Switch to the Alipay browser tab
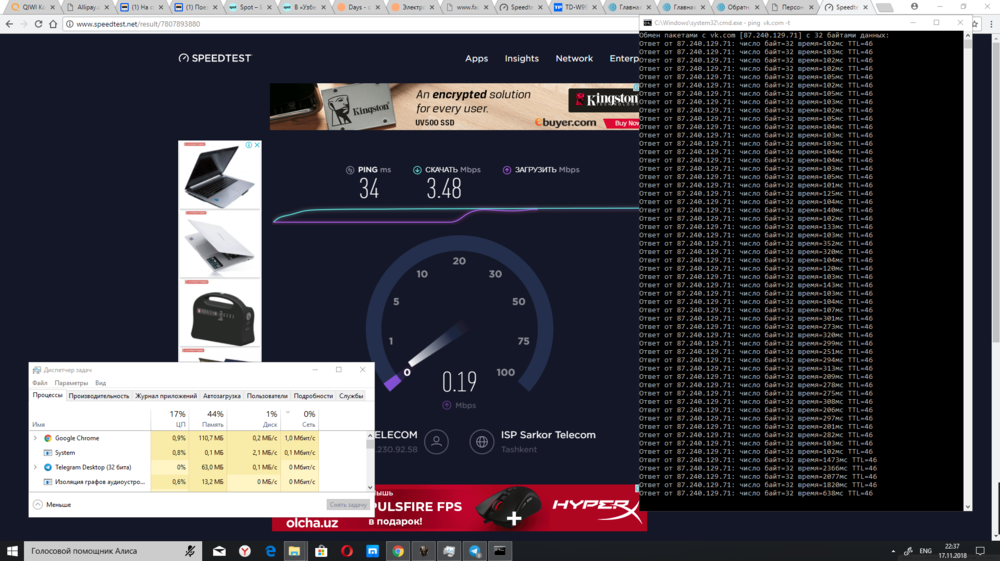The image size is (1000, 561). click(x=86, y=7)
